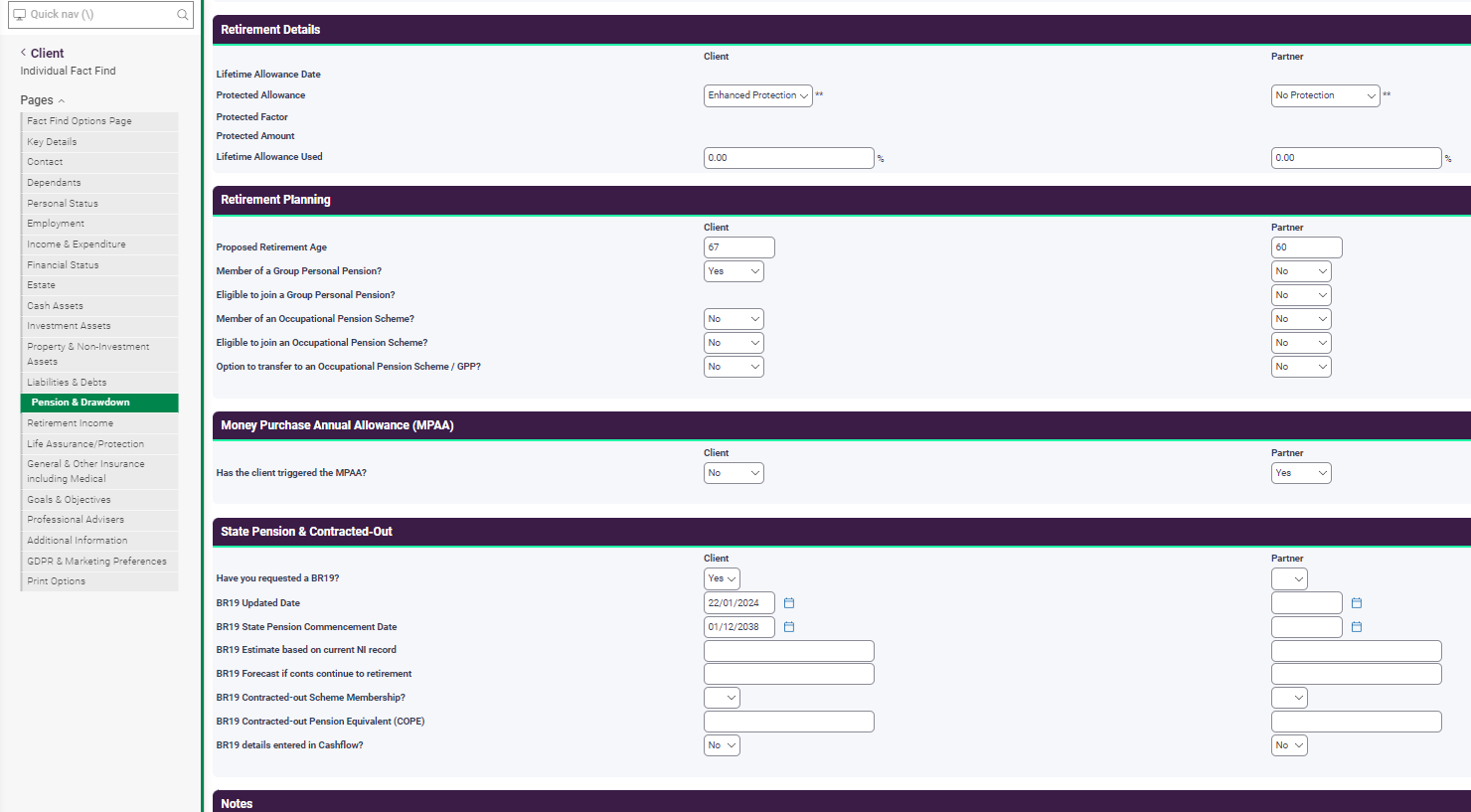Select the Retirement Income page
Viewport: 1471px width, 812px height.
[x=99, y=422]
